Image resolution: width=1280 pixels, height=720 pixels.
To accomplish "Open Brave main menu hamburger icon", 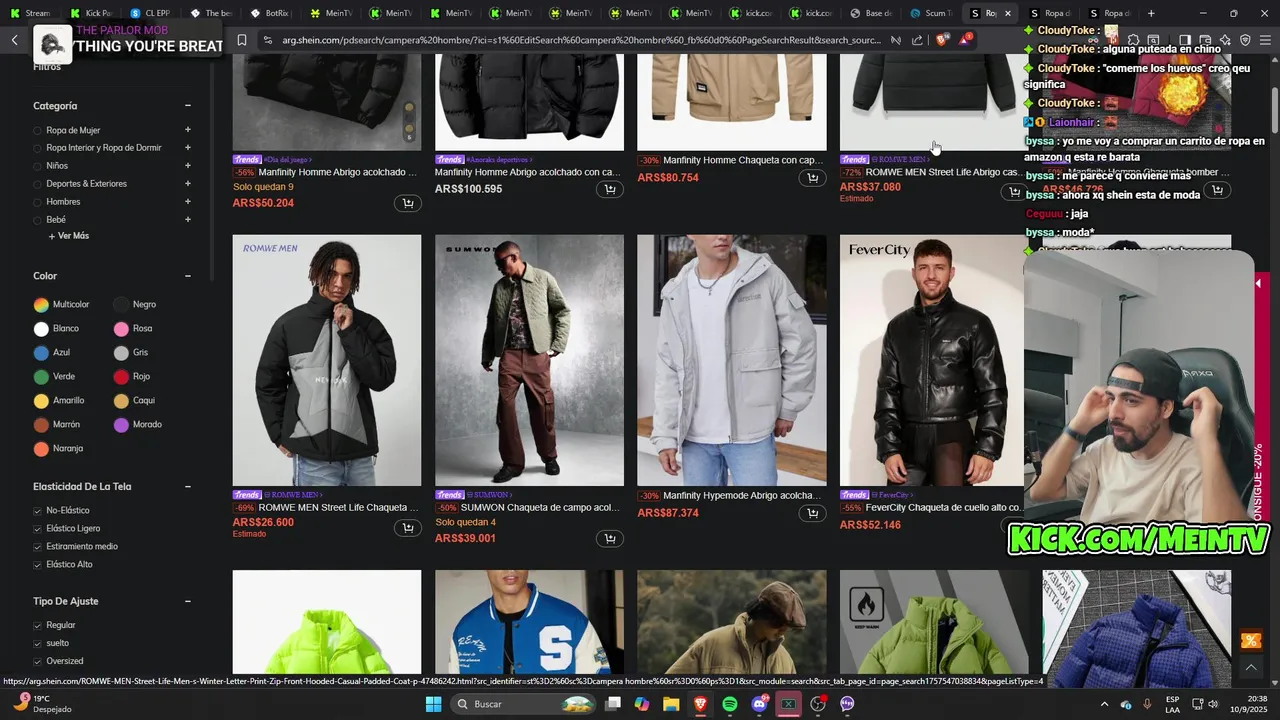I will coord(1267,40).
